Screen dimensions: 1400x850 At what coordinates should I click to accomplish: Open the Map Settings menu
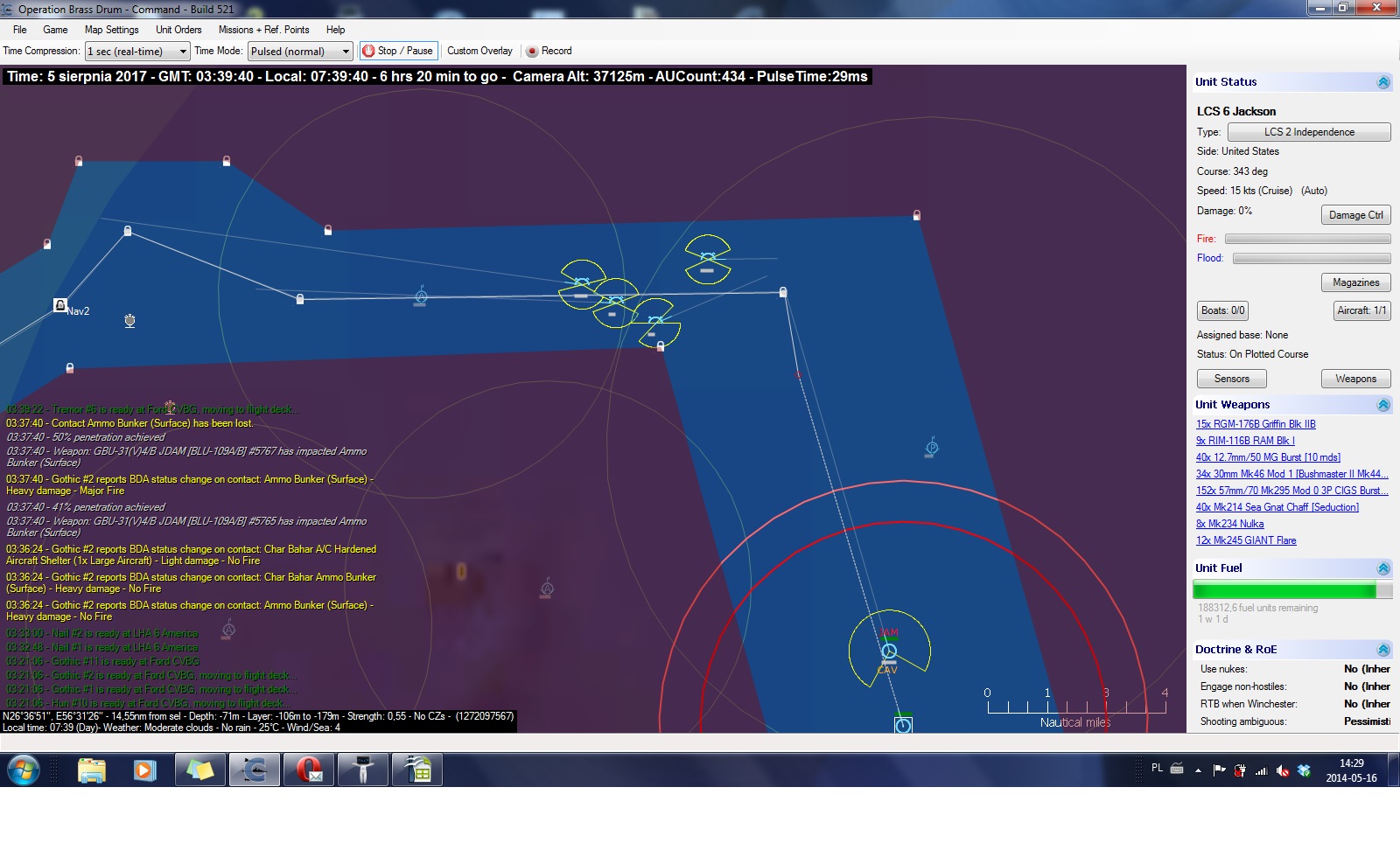(x=111, y=30)
